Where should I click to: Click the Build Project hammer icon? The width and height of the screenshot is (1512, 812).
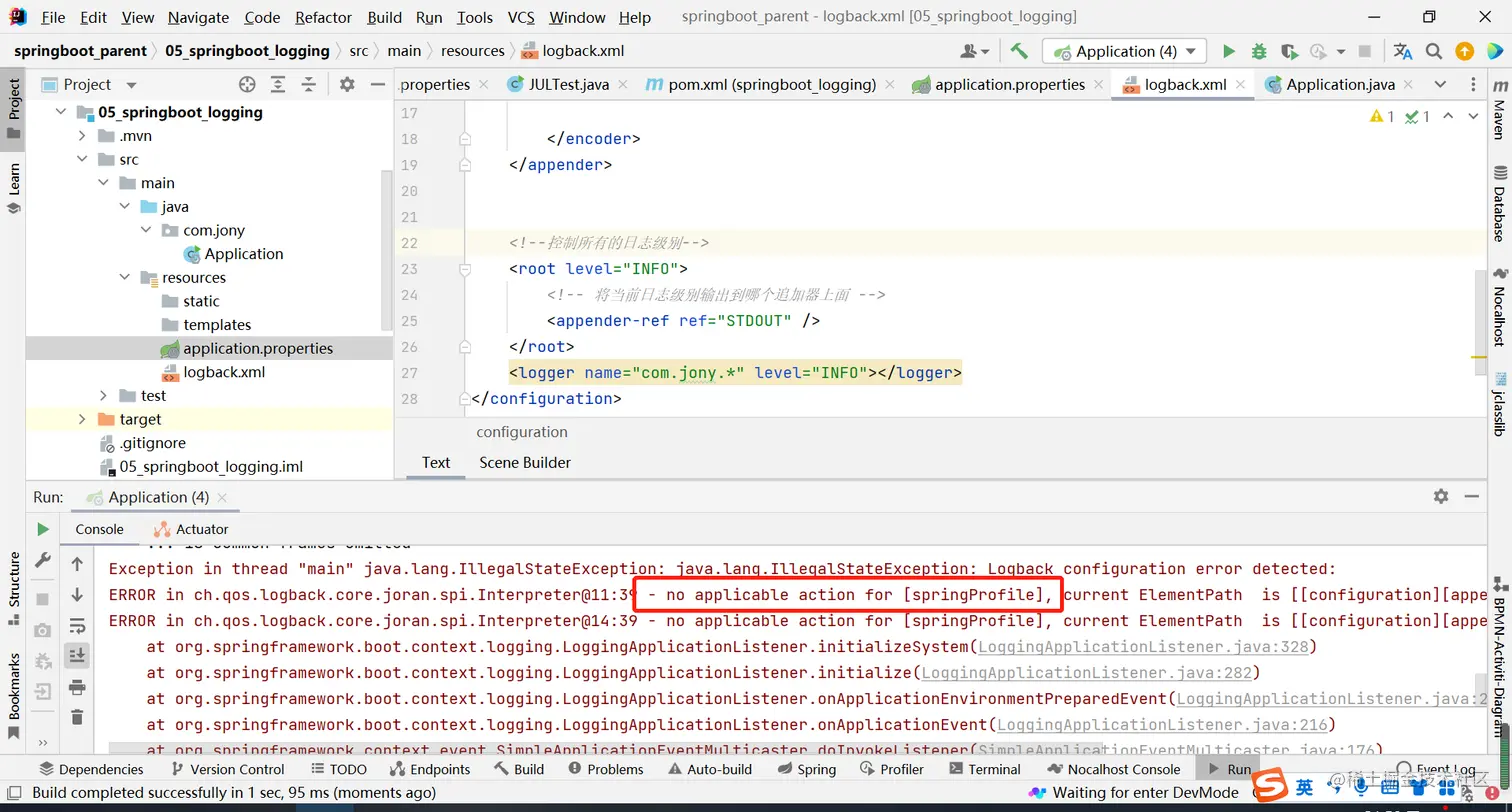[x=1019, y=51]
